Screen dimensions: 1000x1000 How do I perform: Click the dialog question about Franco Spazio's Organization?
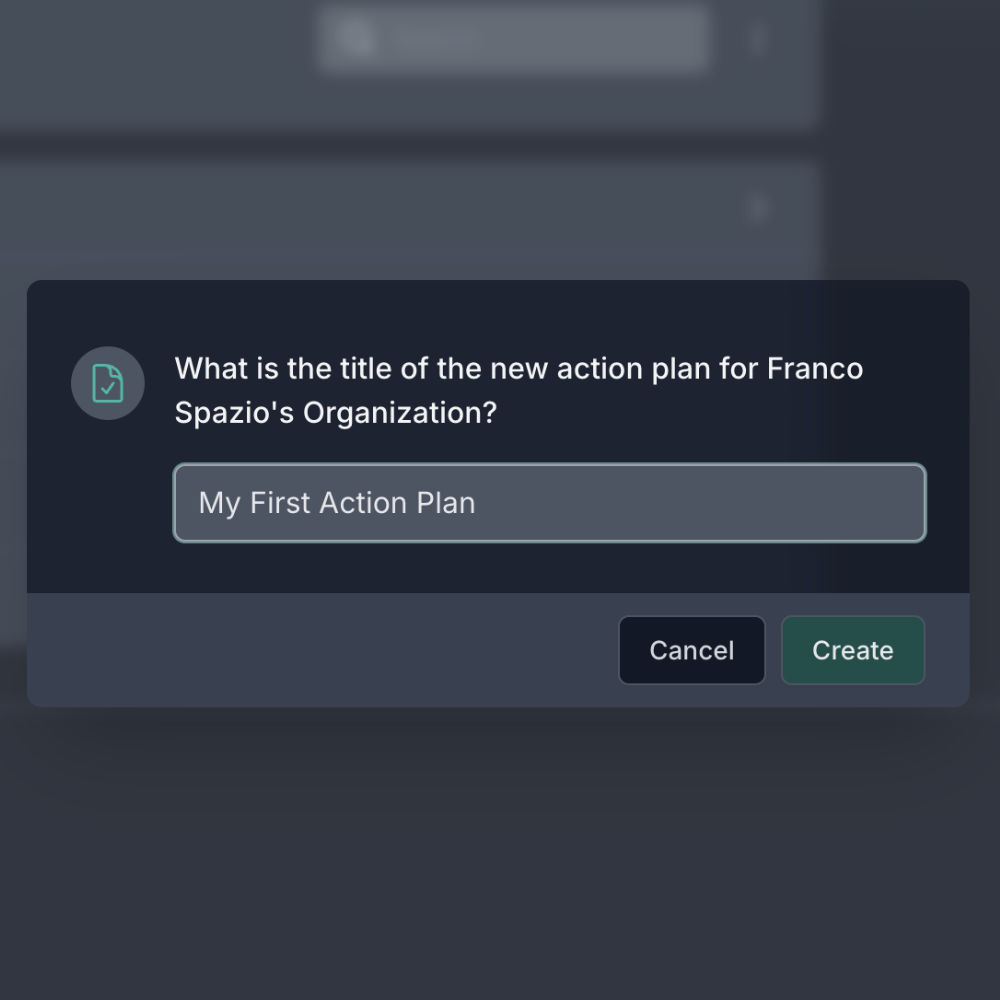coord(518,390)
